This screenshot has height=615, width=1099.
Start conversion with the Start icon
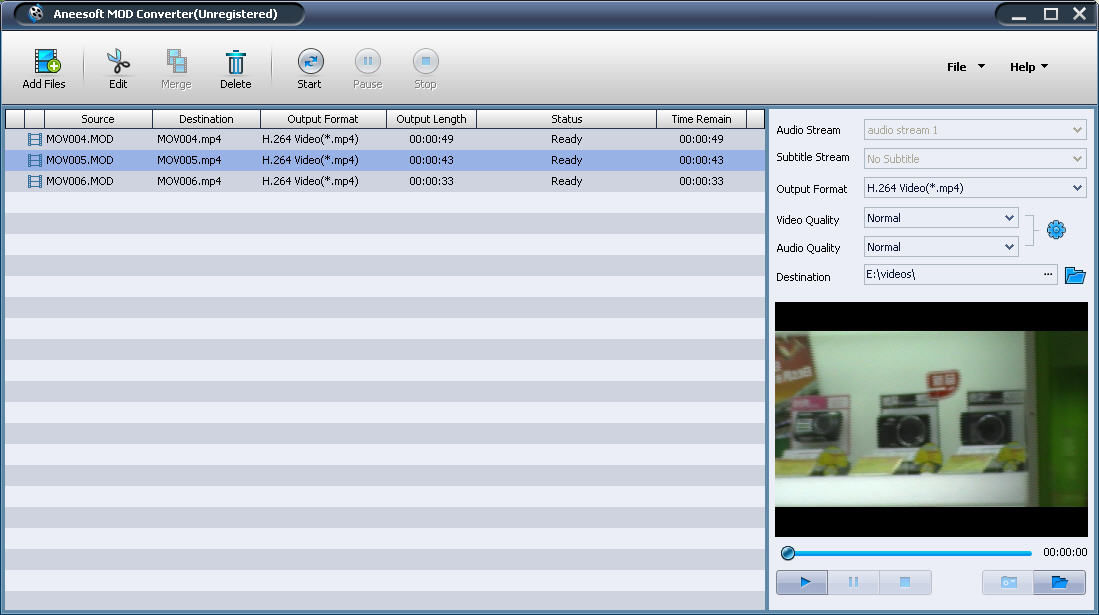(x=310, y=61)
